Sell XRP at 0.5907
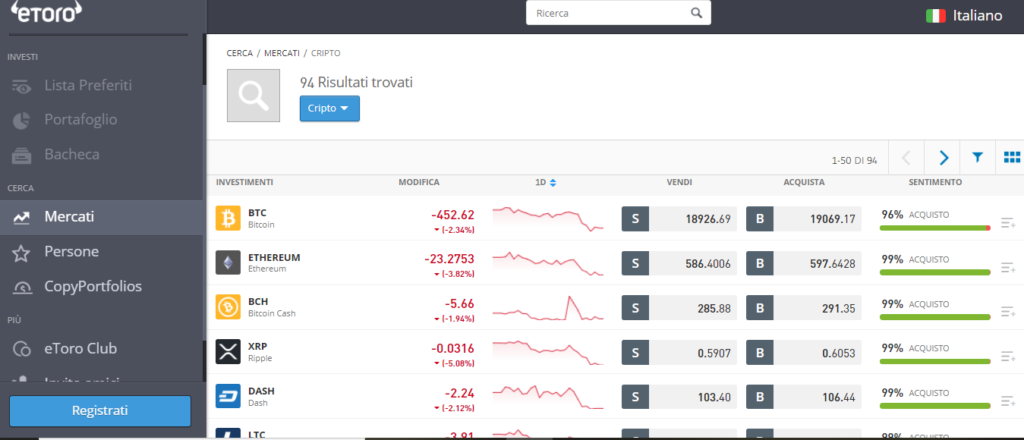The image size is (1024, 440). (x=679, y=353)
